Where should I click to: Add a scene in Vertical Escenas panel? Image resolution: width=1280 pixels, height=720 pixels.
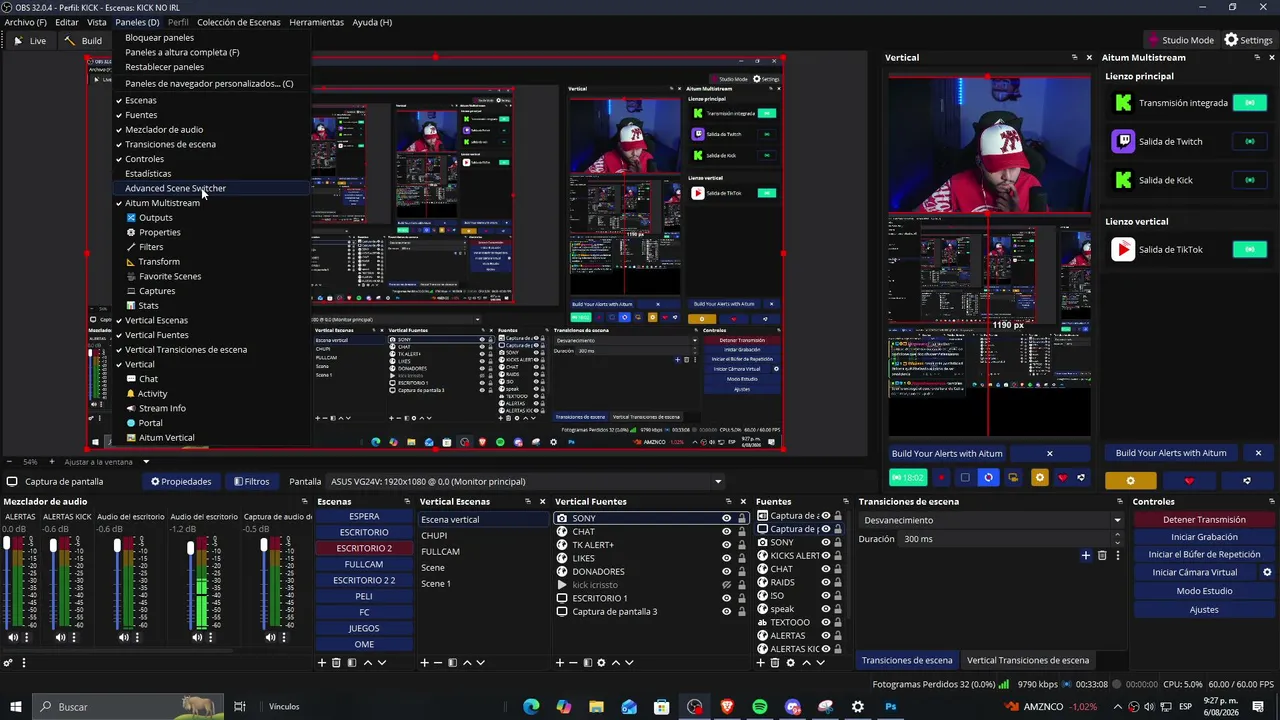click(x=424, y=662)
